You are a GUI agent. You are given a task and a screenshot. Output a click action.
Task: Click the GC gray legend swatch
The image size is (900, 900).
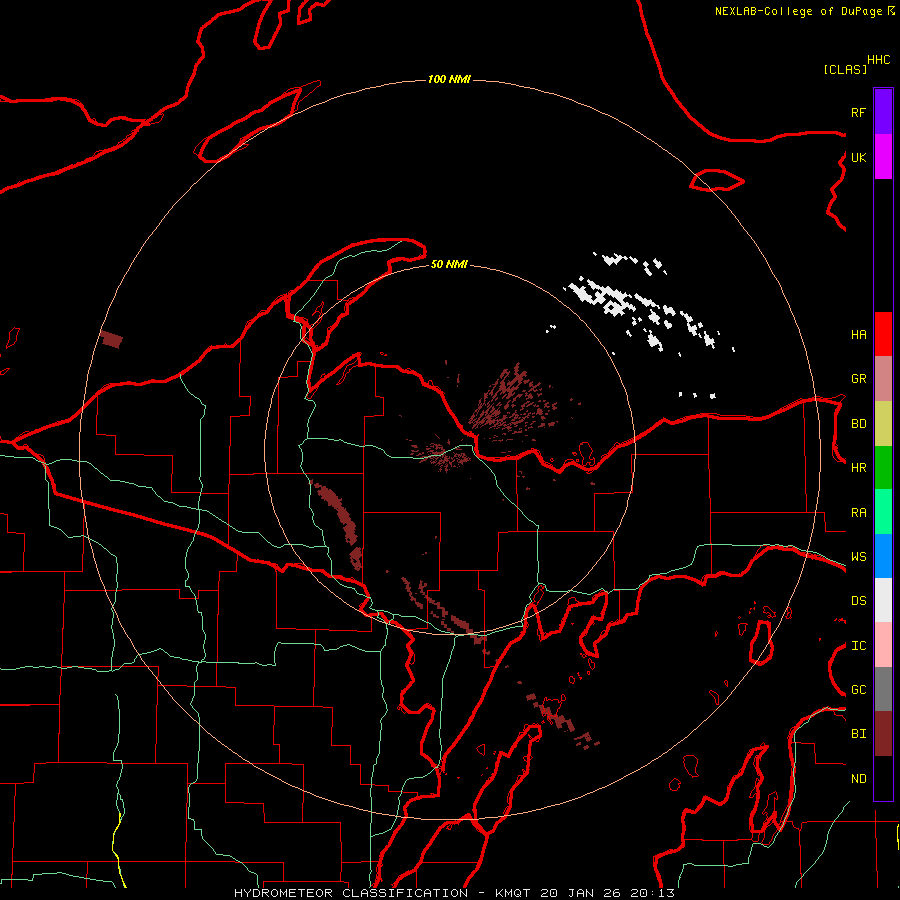(x=883, y=689)
